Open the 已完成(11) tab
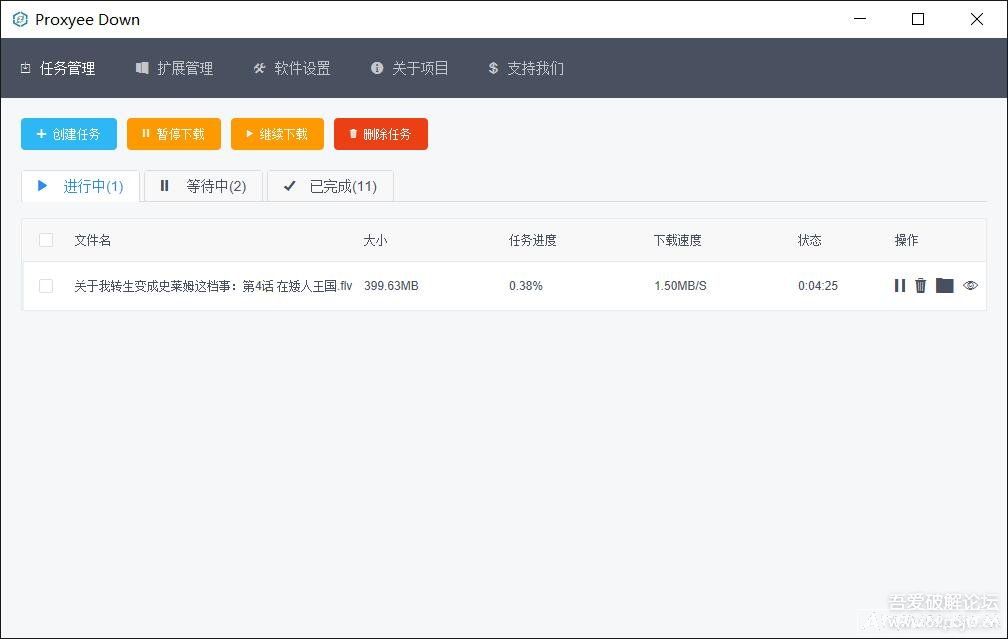This screenshot has height=639, width=1008. [x=330, y=185]
